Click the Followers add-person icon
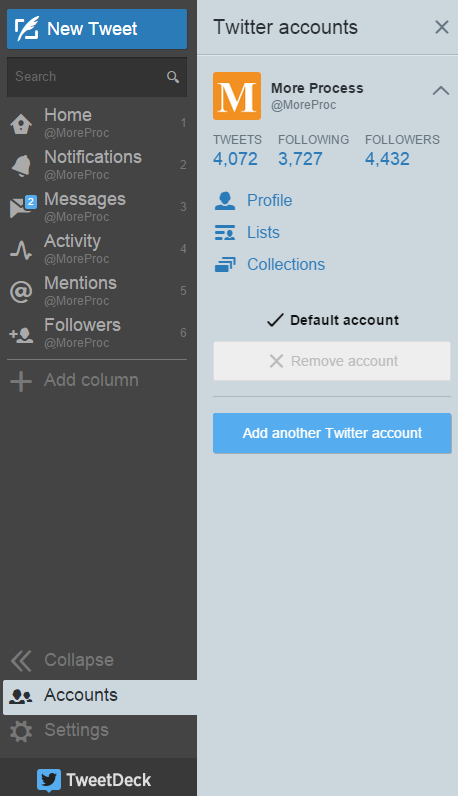 21,335
